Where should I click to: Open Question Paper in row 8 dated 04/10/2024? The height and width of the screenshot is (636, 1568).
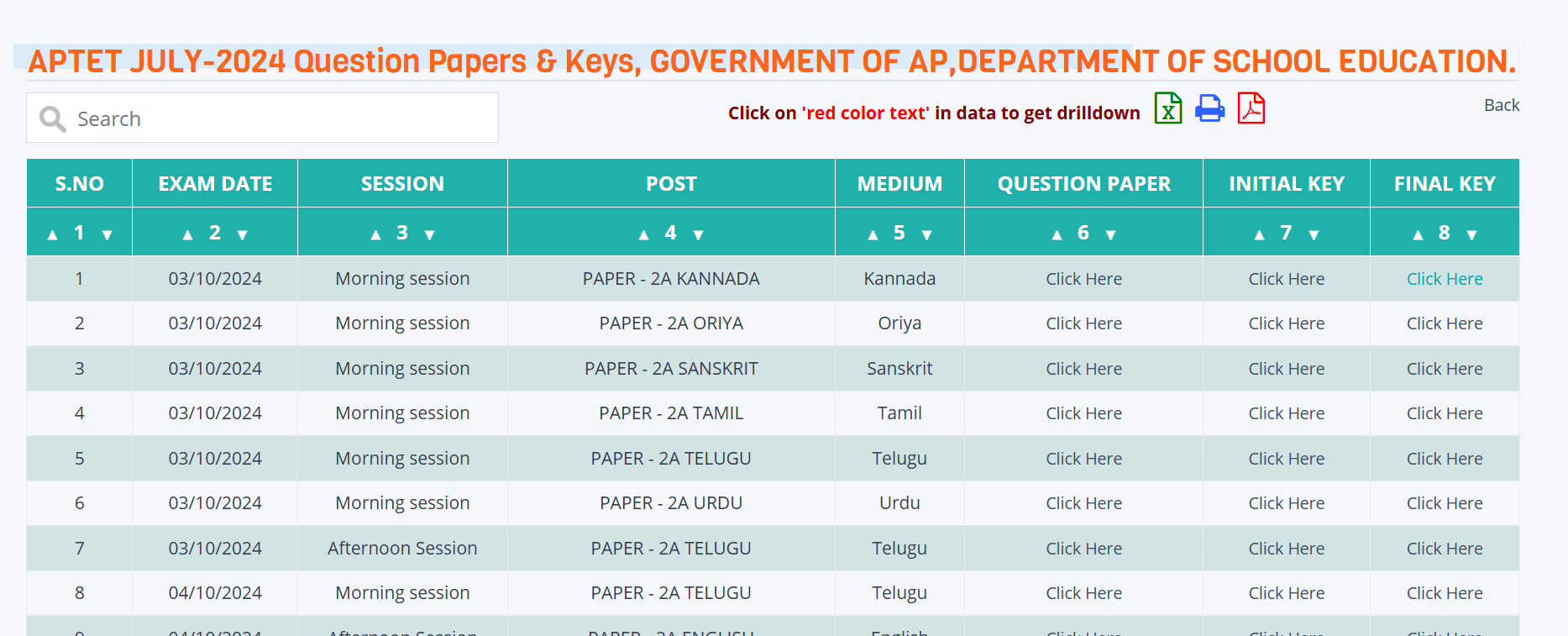coord(1083,593)
